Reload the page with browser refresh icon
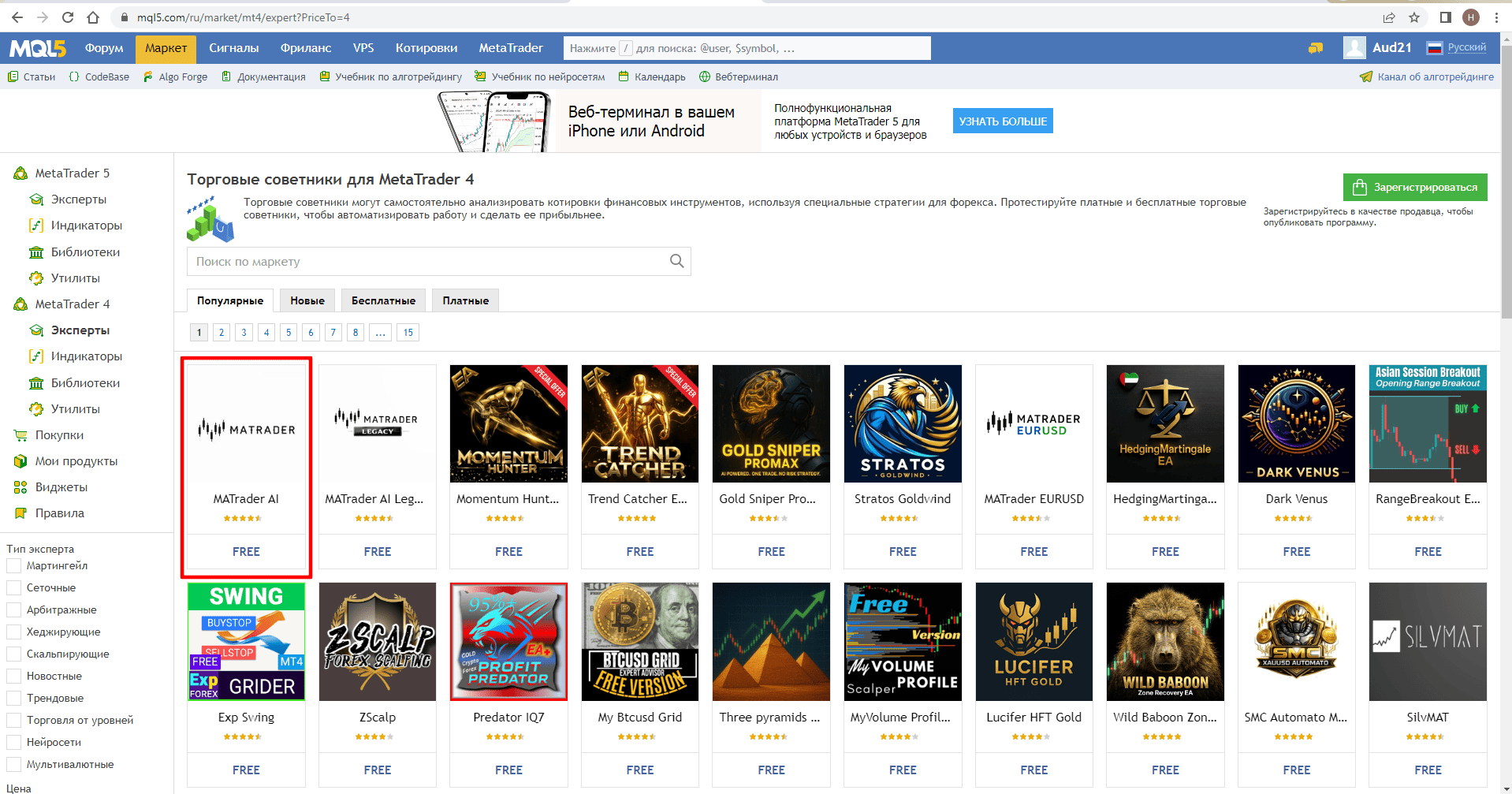1512x794 pixels. (68, 17)
